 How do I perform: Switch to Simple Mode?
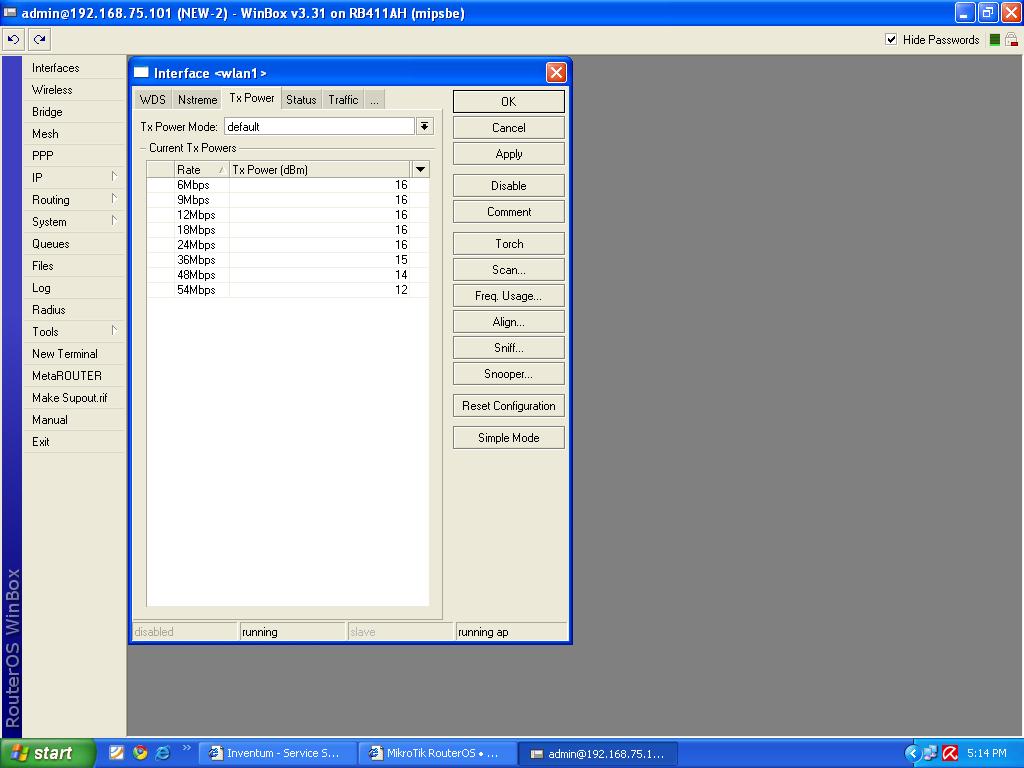(x=509, y=438)
